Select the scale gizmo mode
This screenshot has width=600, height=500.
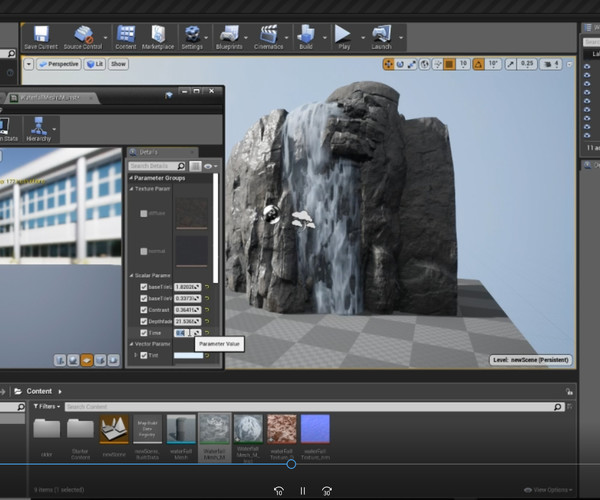tap(412, 64)
